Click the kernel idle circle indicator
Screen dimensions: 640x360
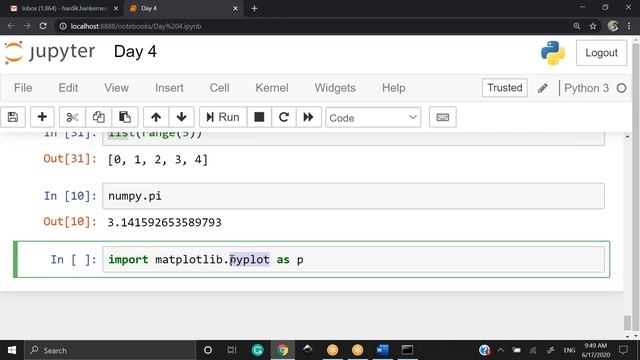pos(621,88)
